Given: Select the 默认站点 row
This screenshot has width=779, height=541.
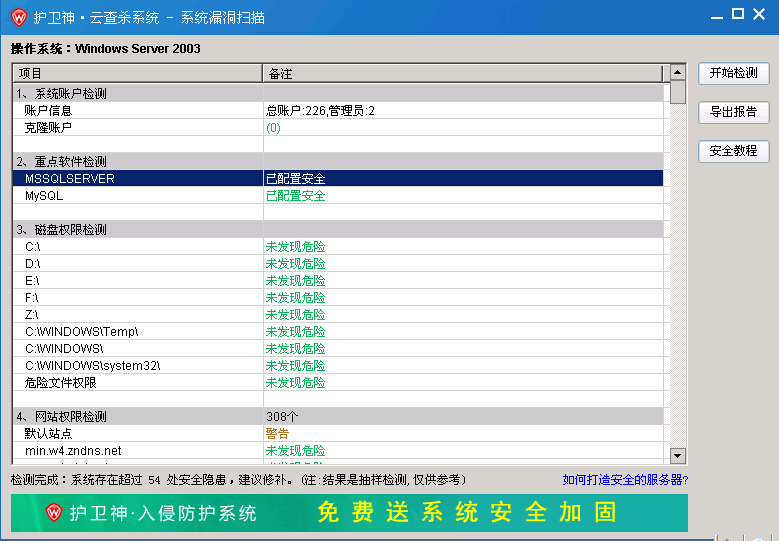Looking at the screenshot, I should coord(338,434).
